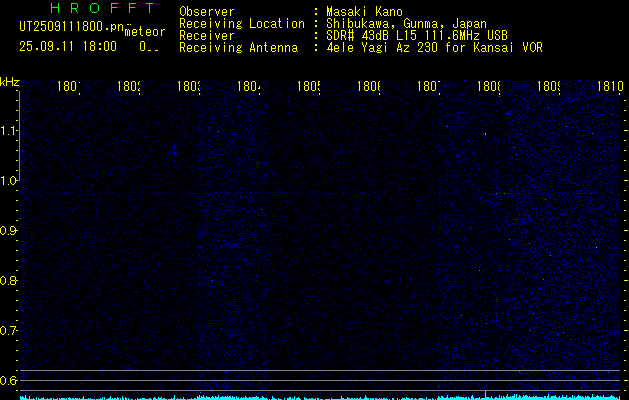Click the 1.1 frequency axis label
The height and width of the screenshot is (400, 629).
point(8,130)
